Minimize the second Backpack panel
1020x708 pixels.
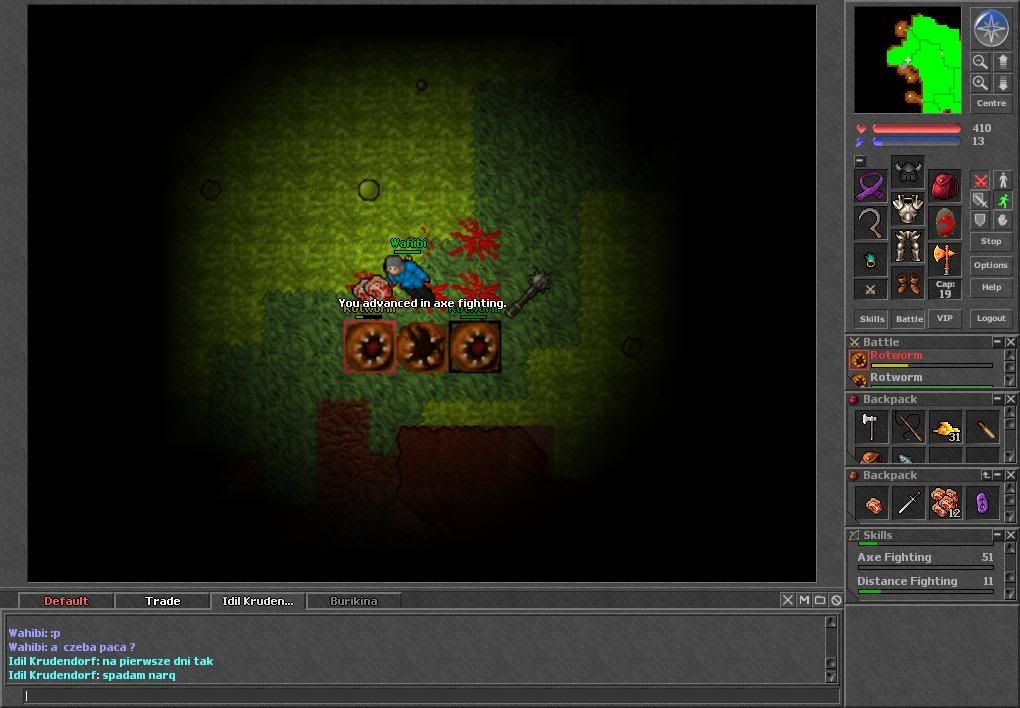997,475
